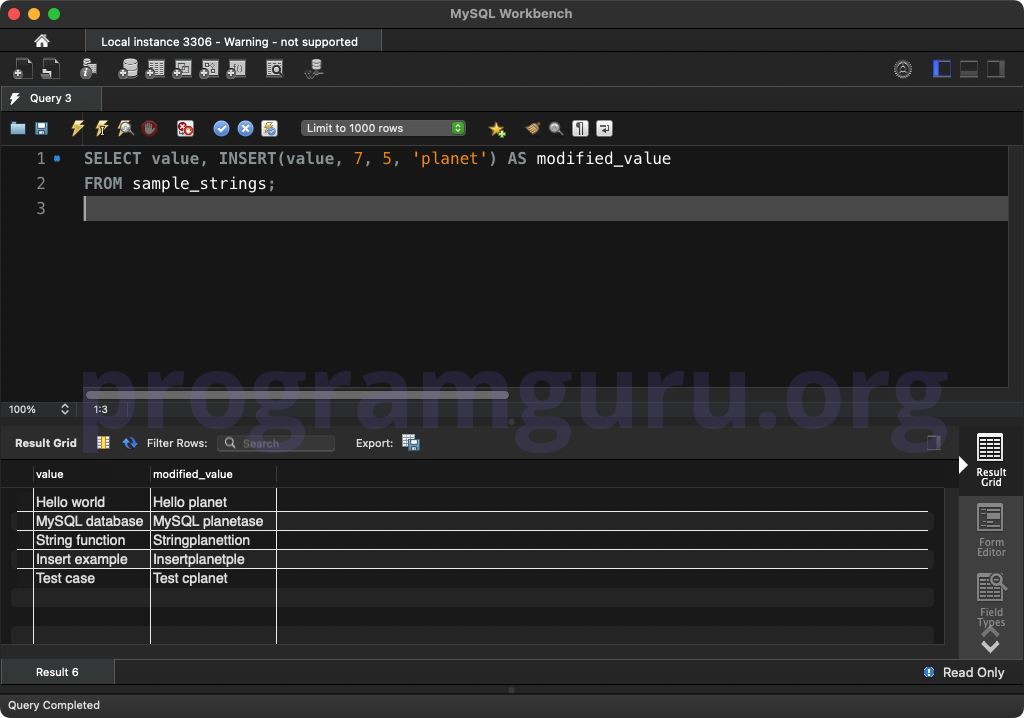The height and width of the screenshot is (718, 1024).
Task: Sort by value column header
Action: point(91,474)
